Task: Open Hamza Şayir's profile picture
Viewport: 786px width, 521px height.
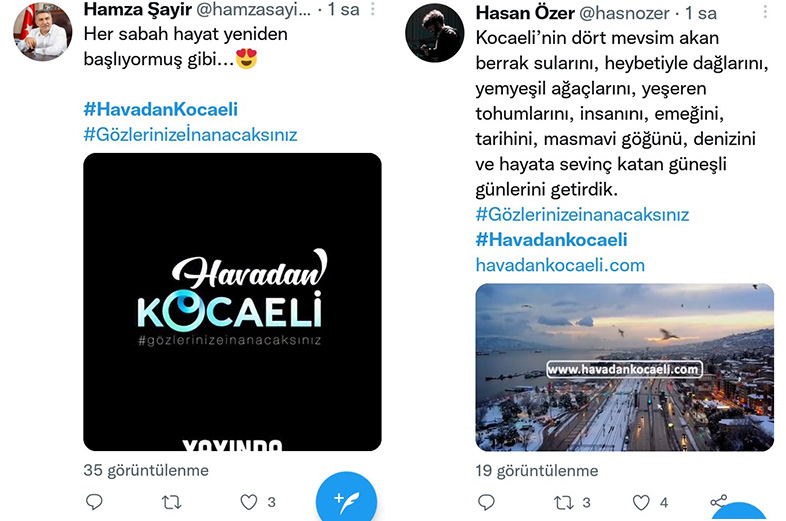Action: 43,31
